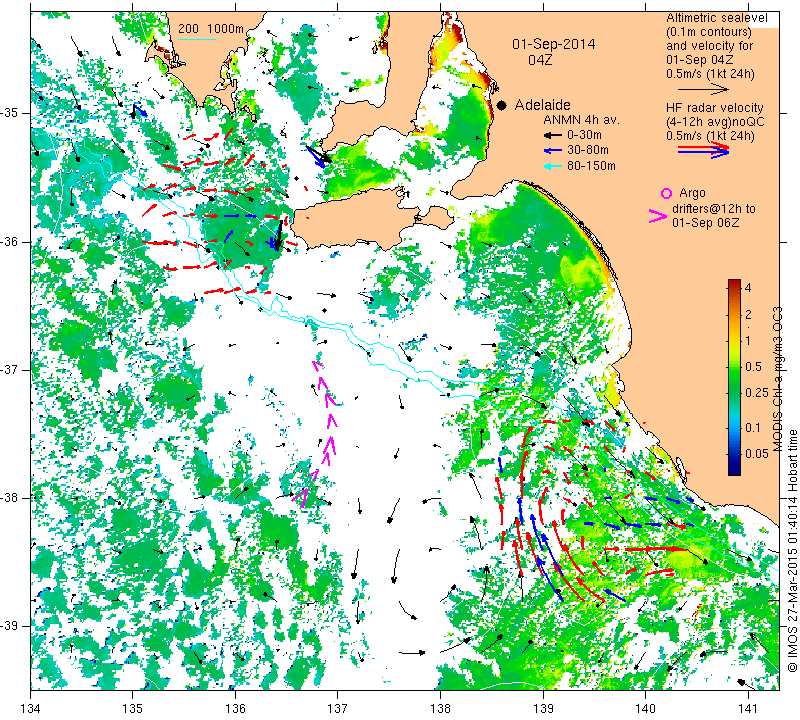
Task: Click the colorbar tick label '0.05'
Action: pyautogui.click(x=757, y=454)
